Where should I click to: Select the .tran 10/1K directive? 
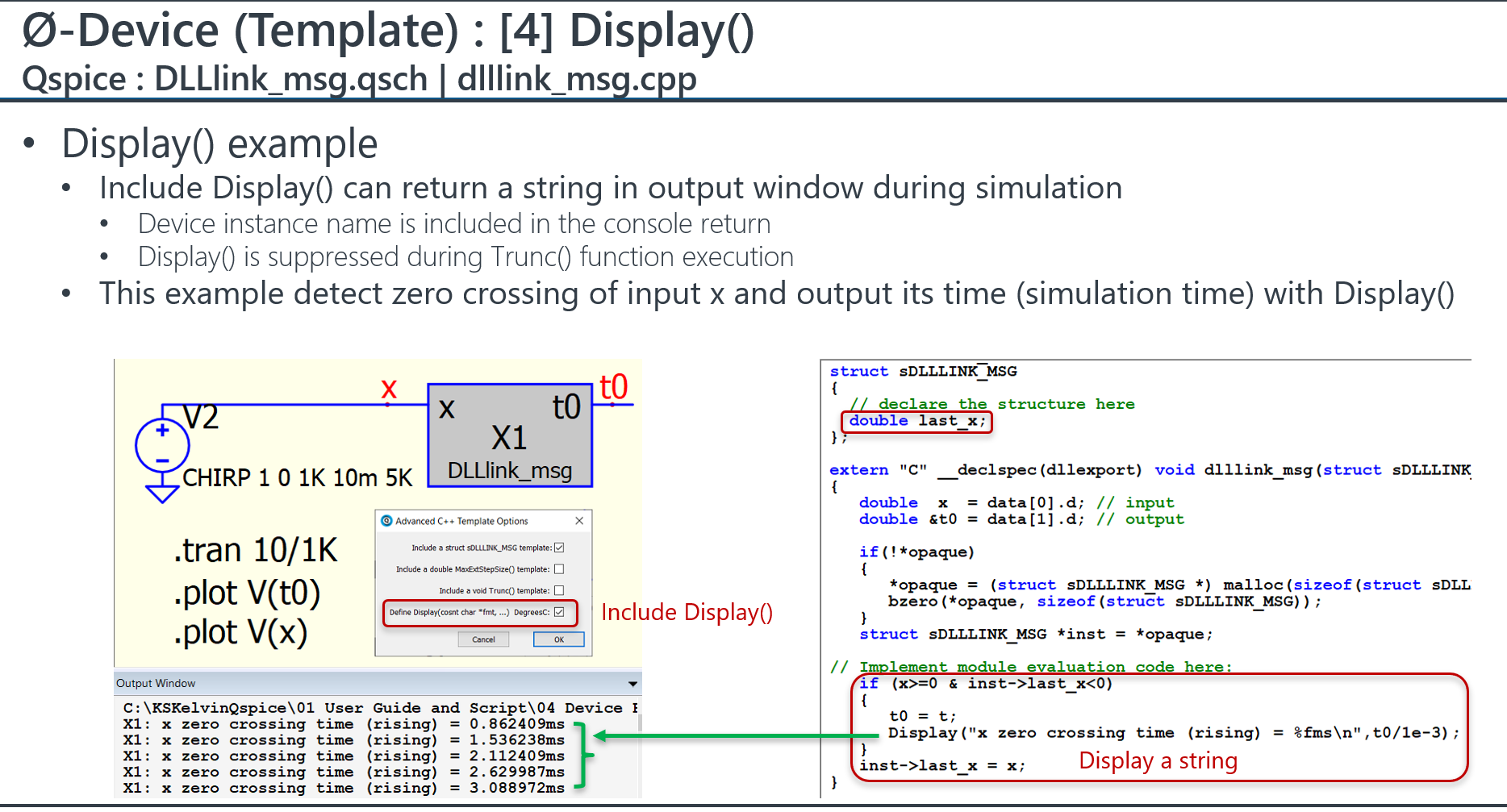(x=256, y=550)
